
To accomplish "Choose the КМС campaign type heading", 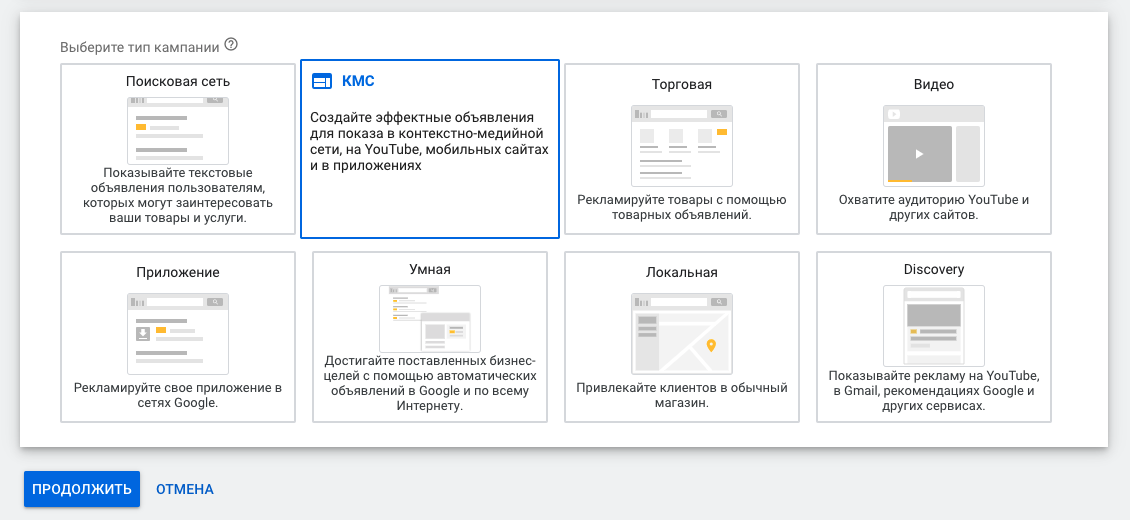I will (358, 81).
